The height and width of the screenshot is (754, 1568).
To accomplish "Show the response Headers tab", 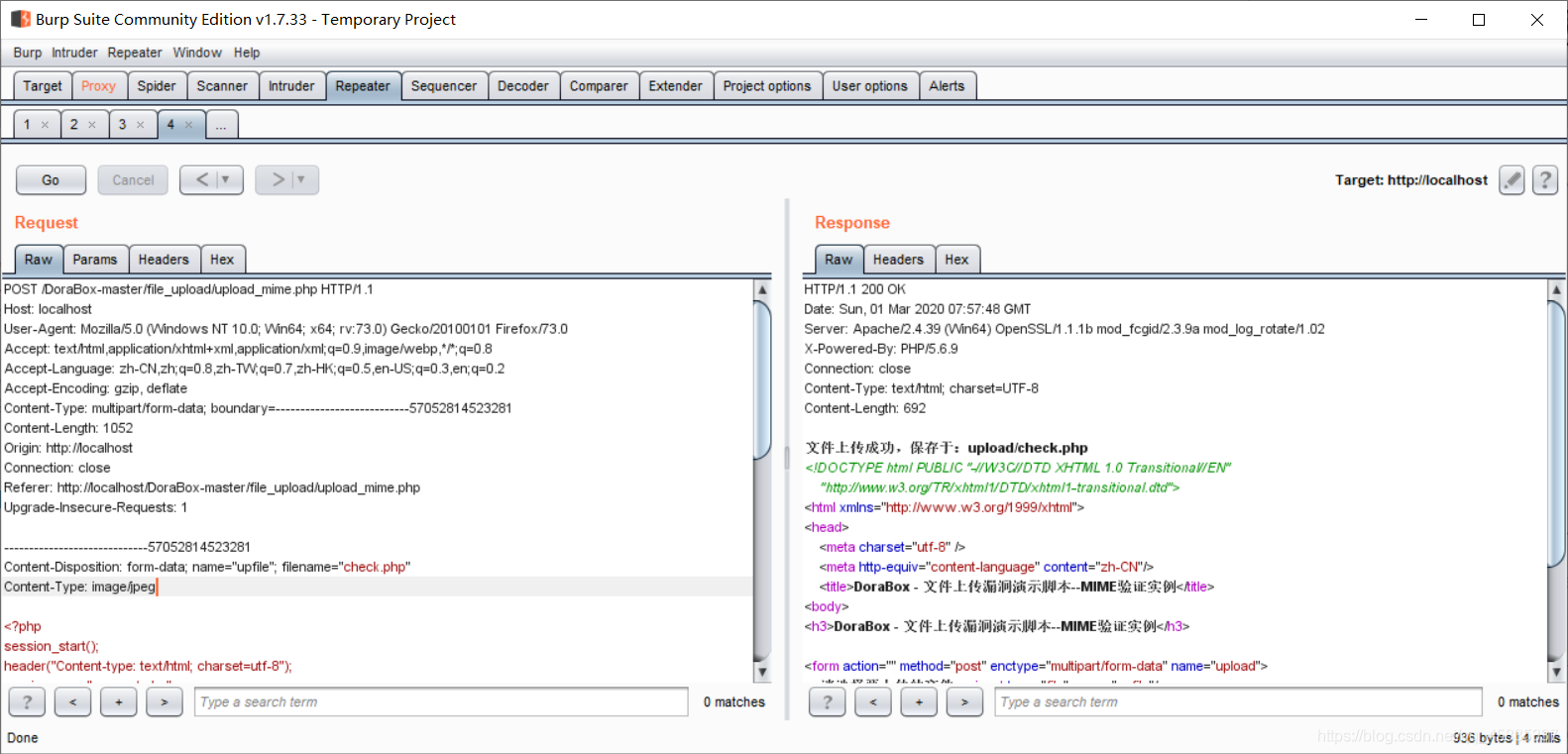I will (x=898, y=260).
